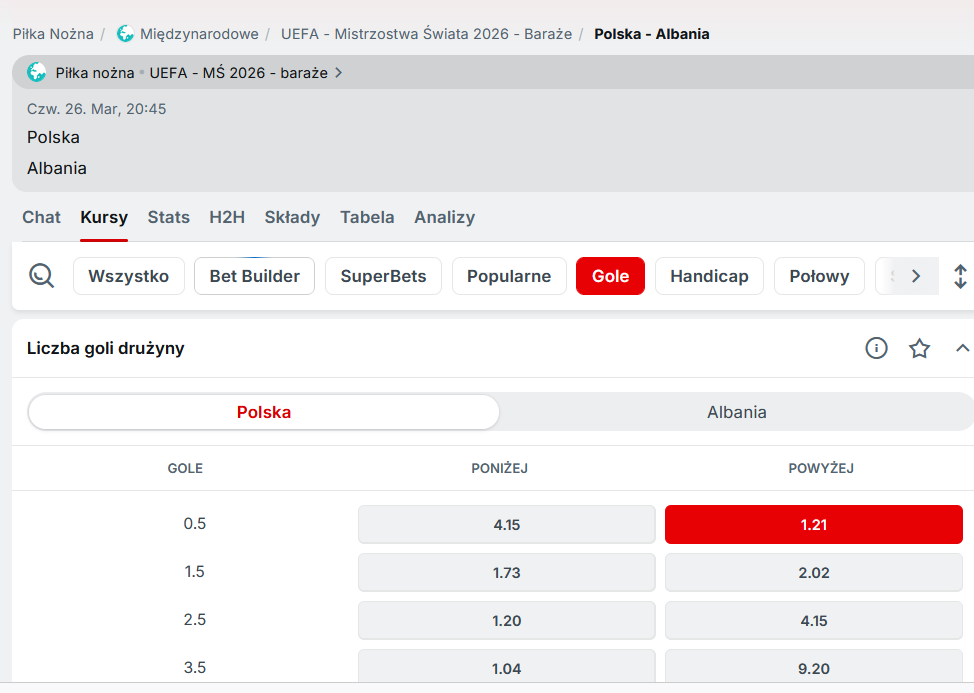Open the UEFA - MŚ 2026 - baraże competition chevron
This screenshot has height=693, width=974.
pos(339,72)
